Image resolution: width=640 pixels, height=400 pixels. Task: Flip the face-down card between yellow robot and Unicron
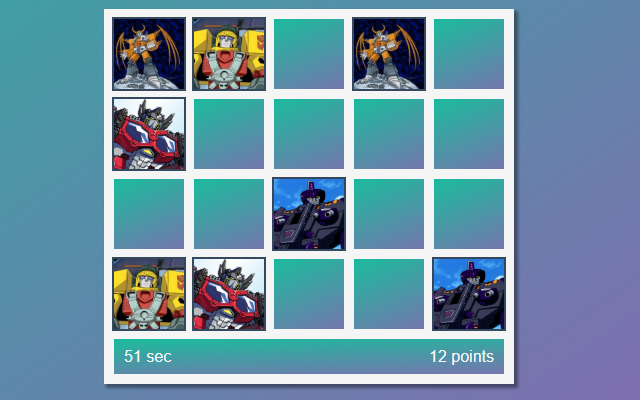pos(309,54)
